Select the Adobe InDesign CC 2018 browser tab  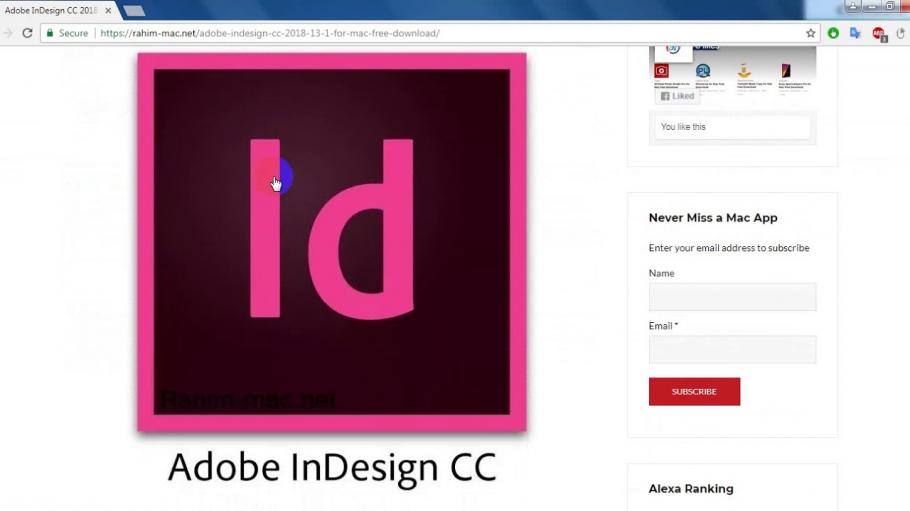coord(57,10)
